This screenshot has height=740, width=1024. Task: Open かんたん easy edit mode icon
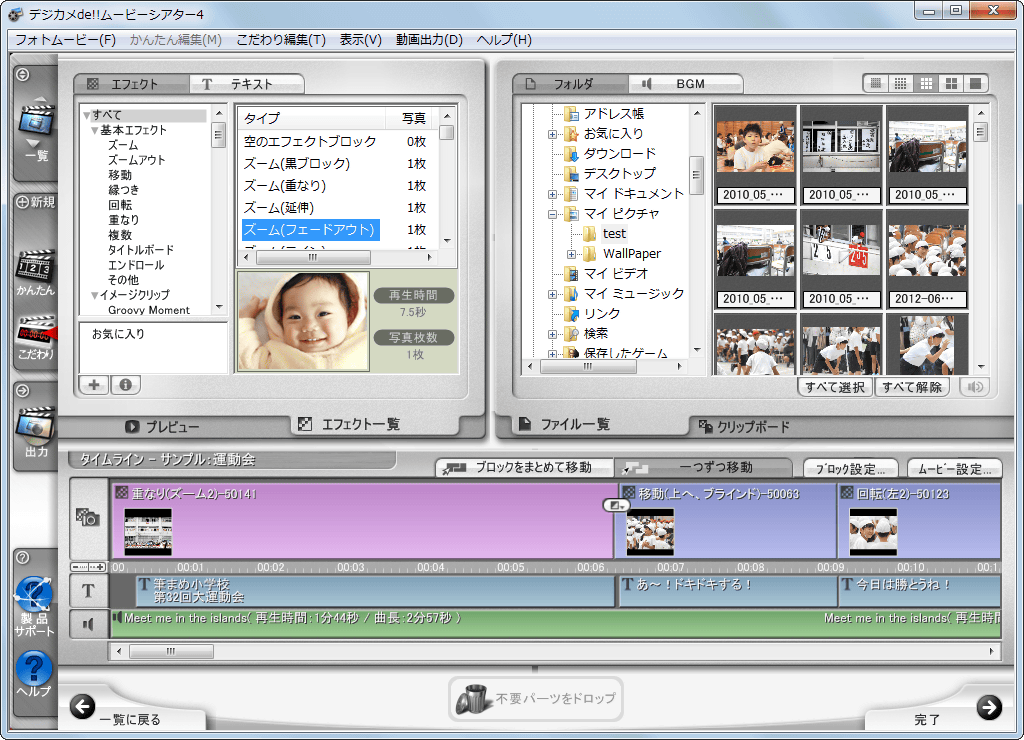[x=35, y=272]
